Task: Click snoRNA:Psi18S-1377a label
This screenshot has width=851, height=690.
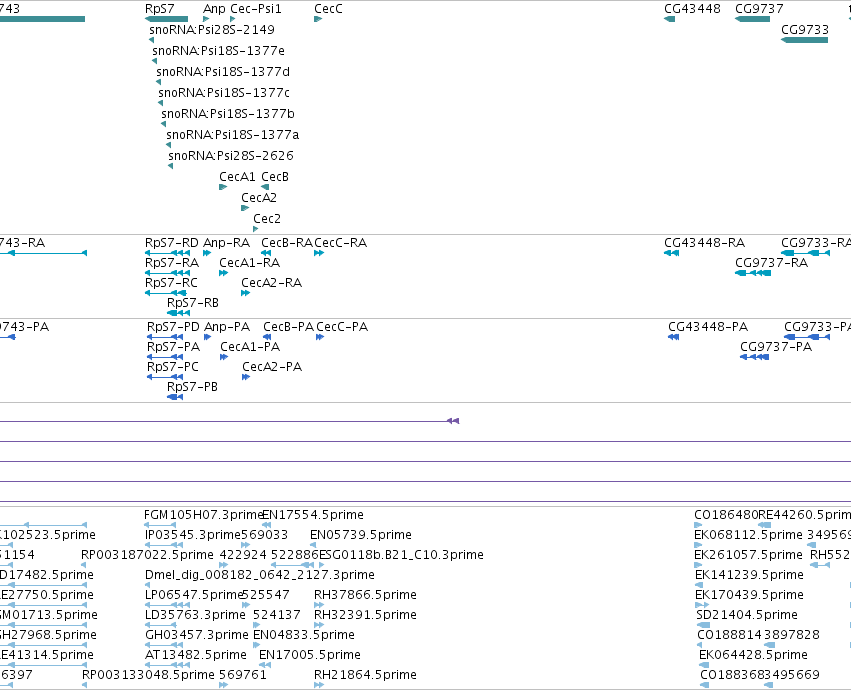Action: tap(232, 135)
